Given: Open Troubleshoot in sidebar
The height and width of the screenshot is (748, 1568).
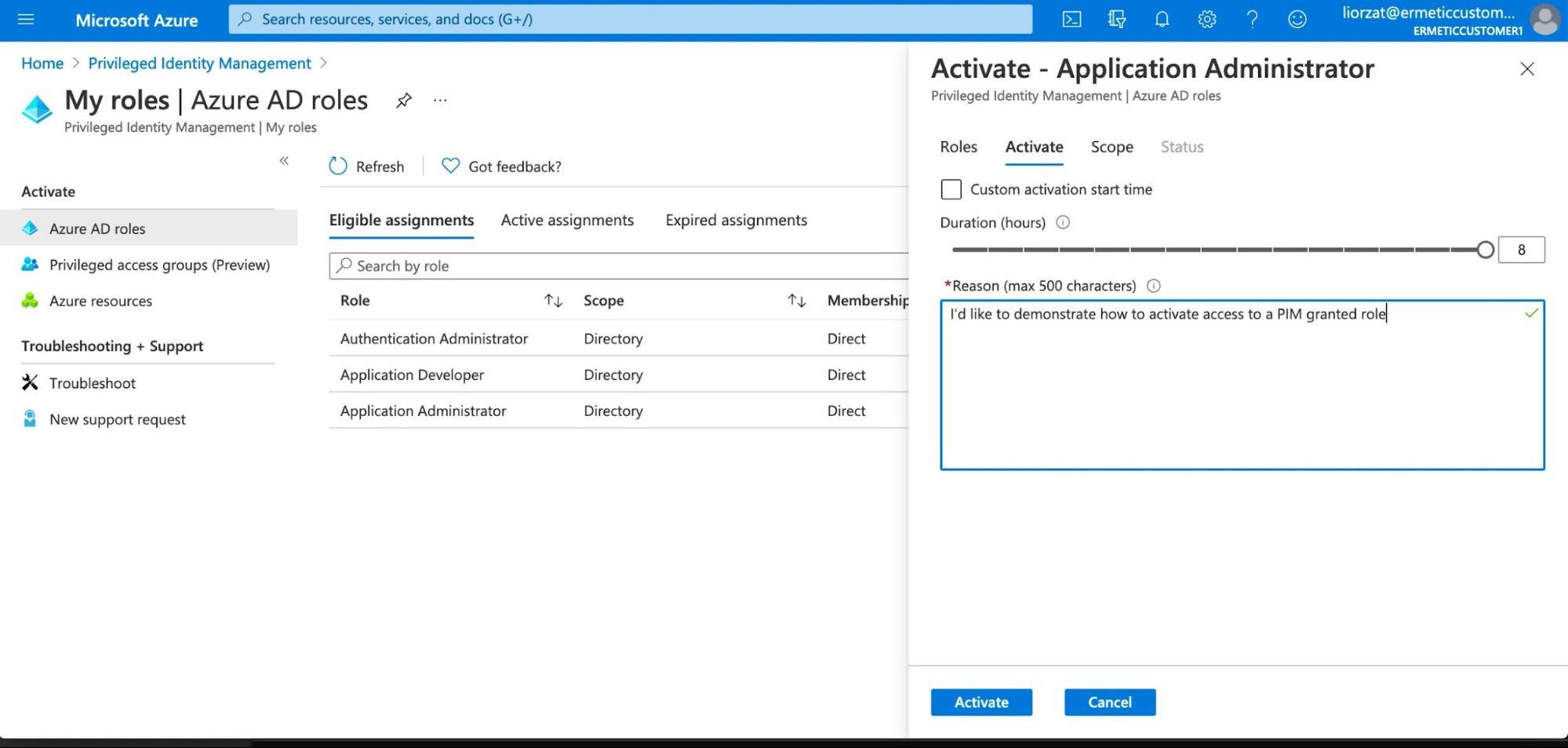Looking at the screenshot, I should (148, 383).
